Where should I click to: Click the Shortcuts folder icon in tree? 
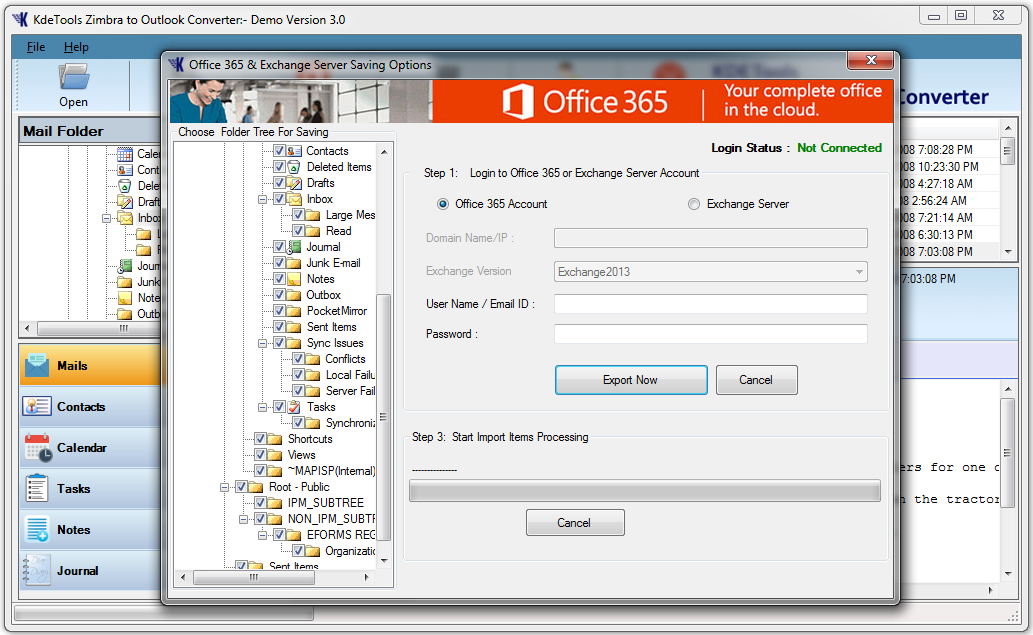[275, 439]
